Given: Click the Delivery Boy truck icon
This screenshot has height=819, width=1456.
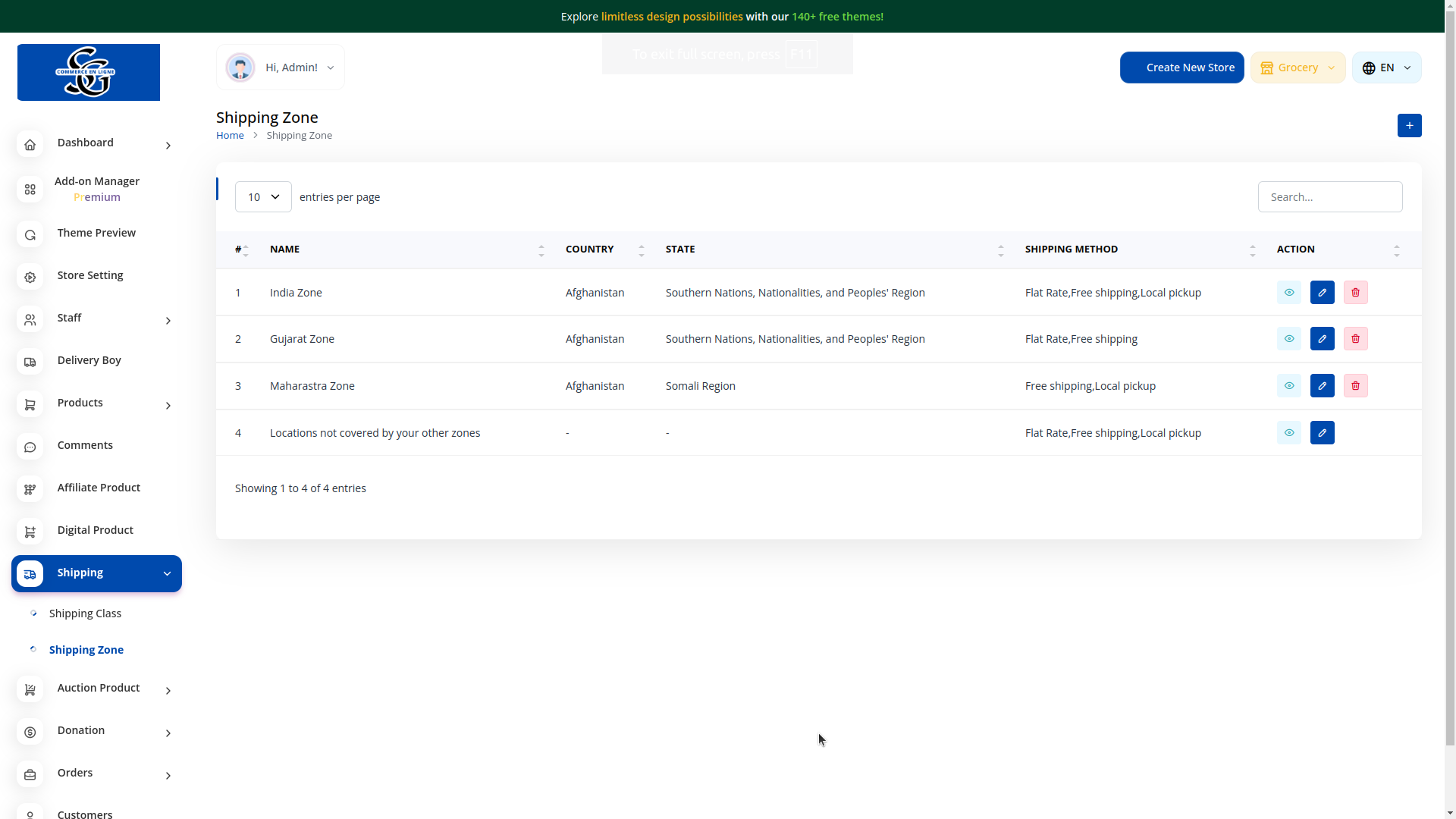Looking at the screenshot, I should click(30, 362).
